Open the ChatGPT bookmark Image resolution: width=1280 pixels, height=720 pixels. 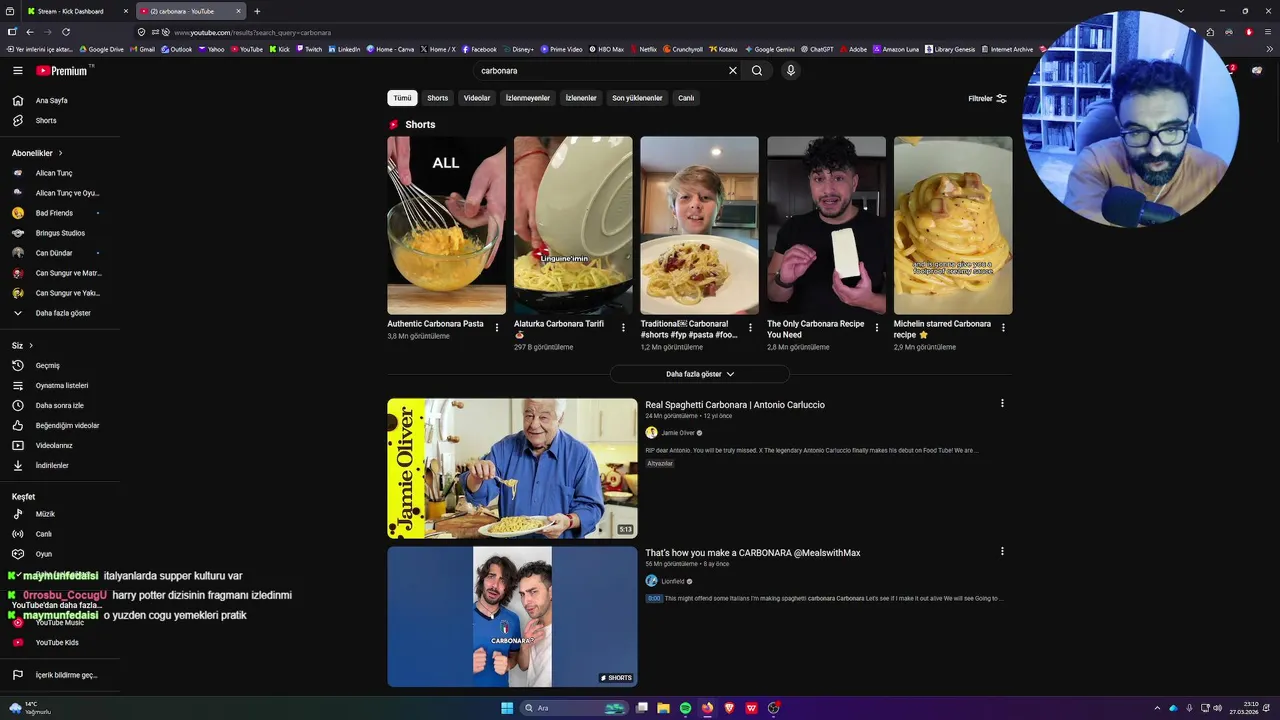(x=816, y=49)
